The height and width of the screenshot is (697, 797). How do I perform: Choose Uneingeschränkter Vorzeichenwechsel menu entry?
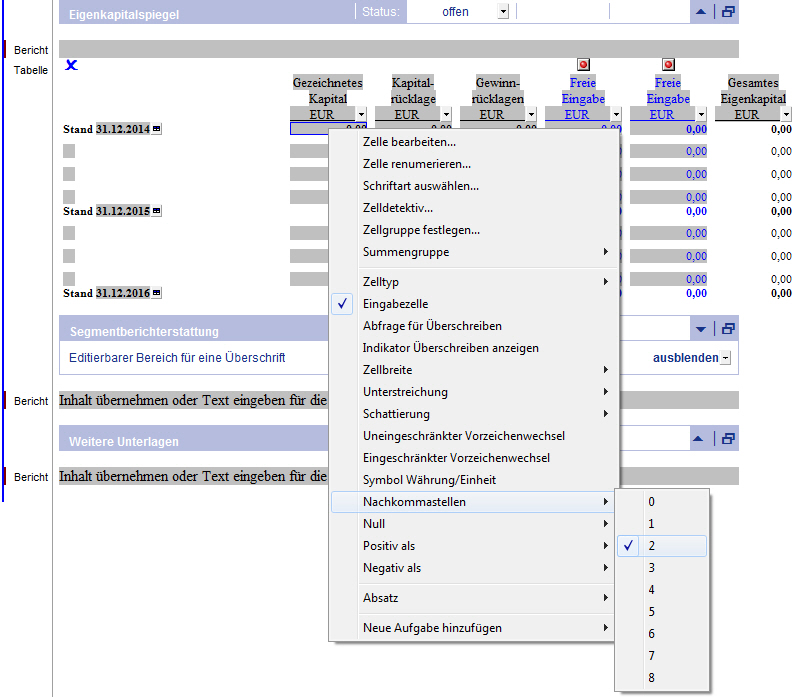click(x=471, y=436)
